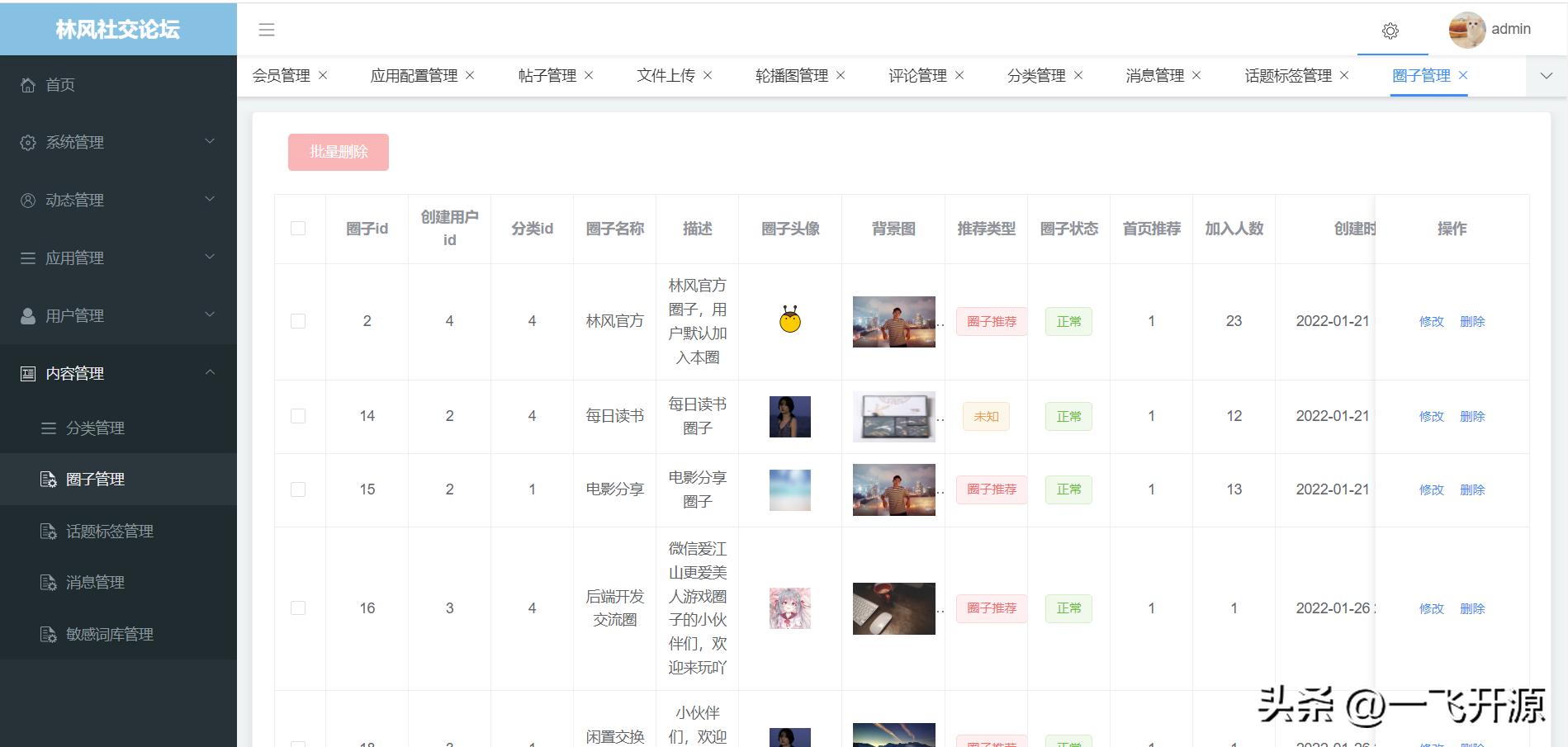The image size is (1568, 747).
Task: Toggle the sidebar with the hamburger icon
Action: click(x=266, y=30)
